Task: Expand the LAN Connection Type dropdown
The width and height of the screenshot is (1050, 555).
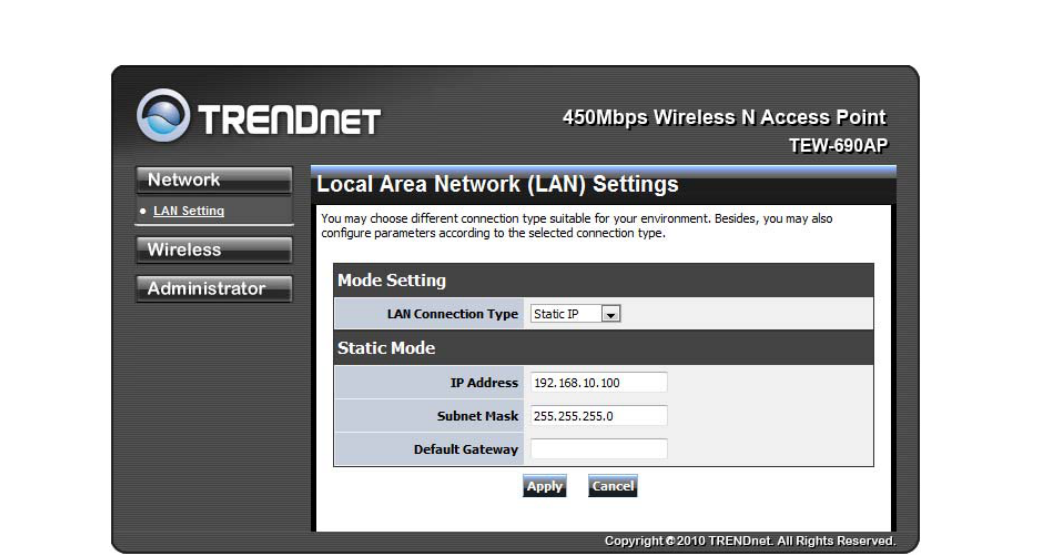Action: pos(576,314)
